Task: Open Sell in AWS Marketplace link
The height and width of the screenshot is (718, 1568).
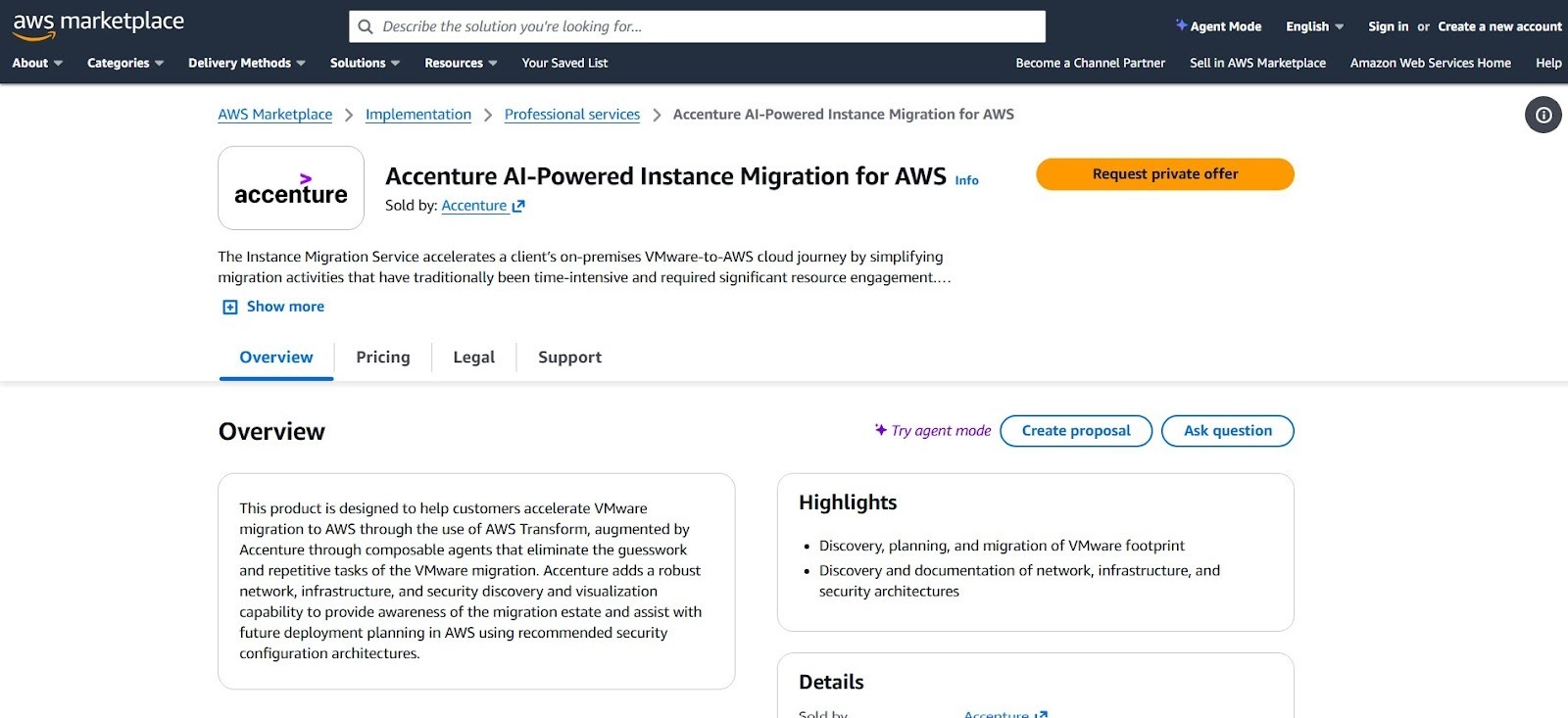Action: (1257, 63)
